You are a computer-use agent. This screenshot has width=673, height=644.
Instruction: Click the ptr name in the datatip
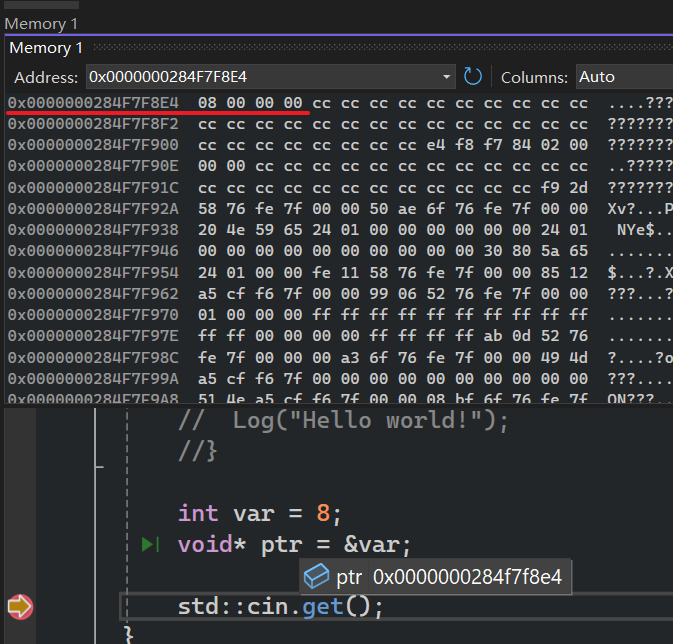tap(349, 577)
